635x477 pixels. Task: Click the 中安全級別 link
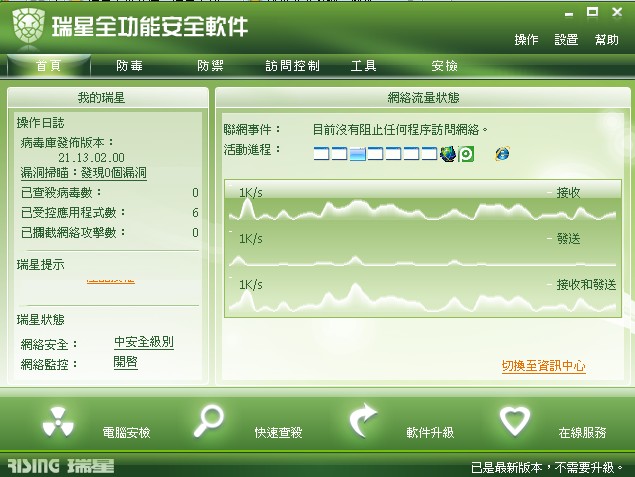(144, 342)
